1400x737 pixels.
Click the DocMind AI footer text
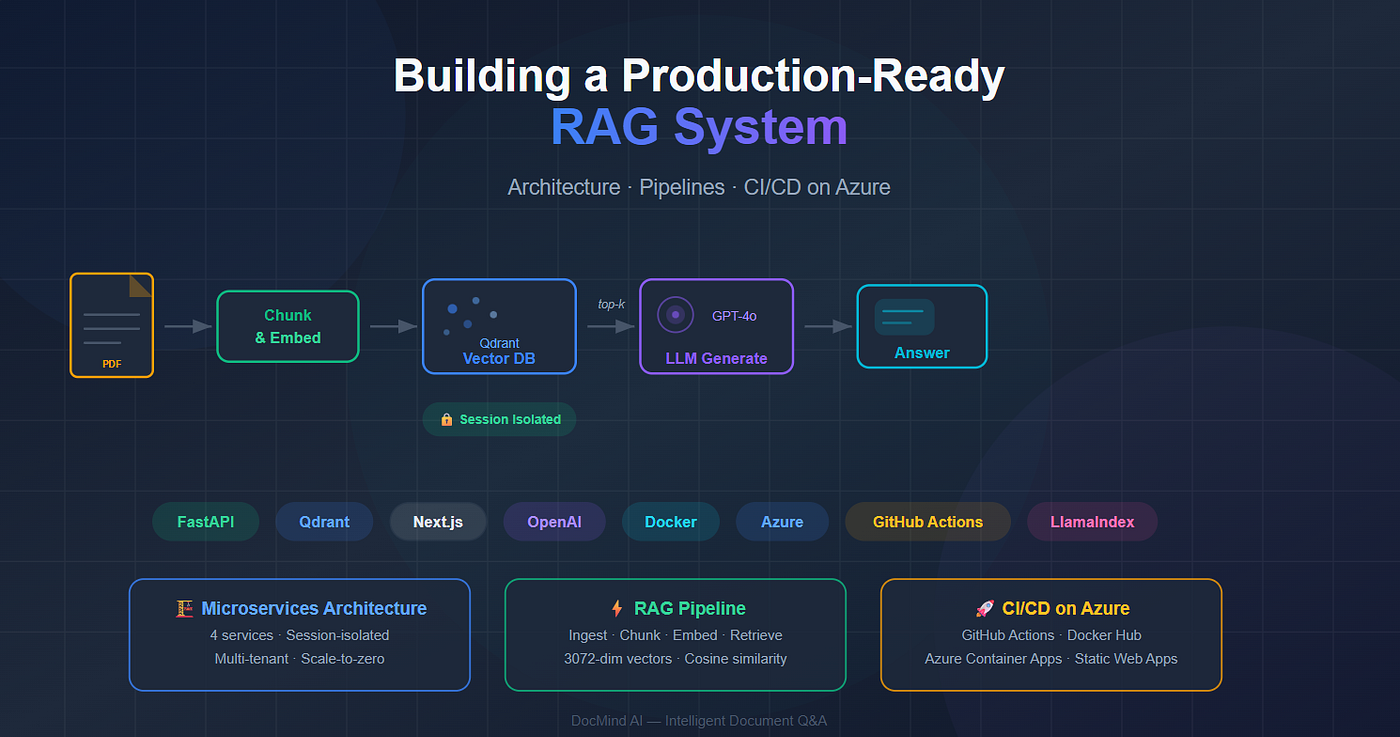click(699, 720)
